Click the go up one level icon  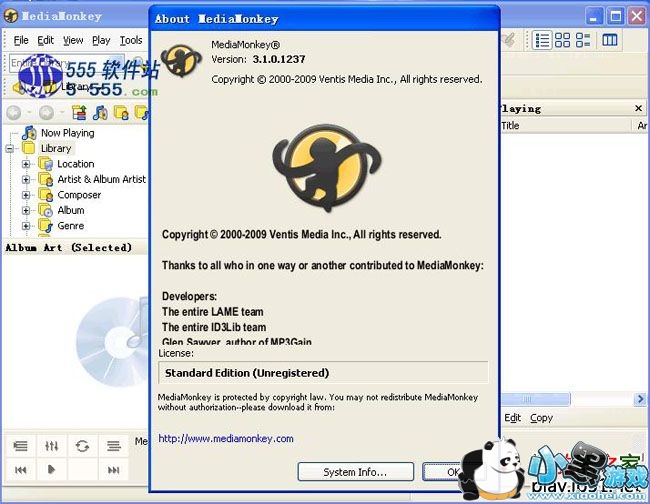click(79, 112)
